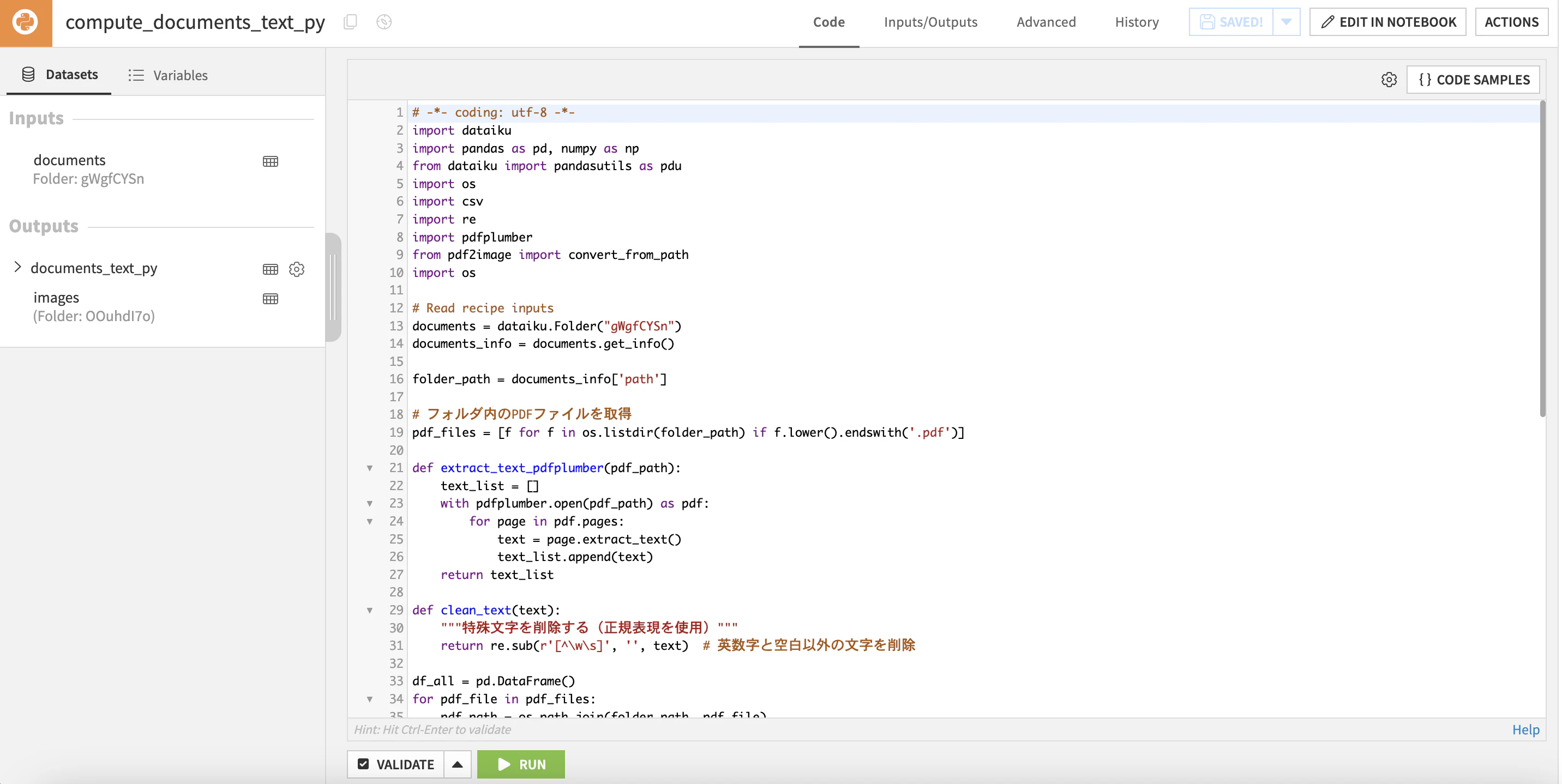Open the documents_text_py output settings gear
1562x784 pixels.
[x=297, y=269]
